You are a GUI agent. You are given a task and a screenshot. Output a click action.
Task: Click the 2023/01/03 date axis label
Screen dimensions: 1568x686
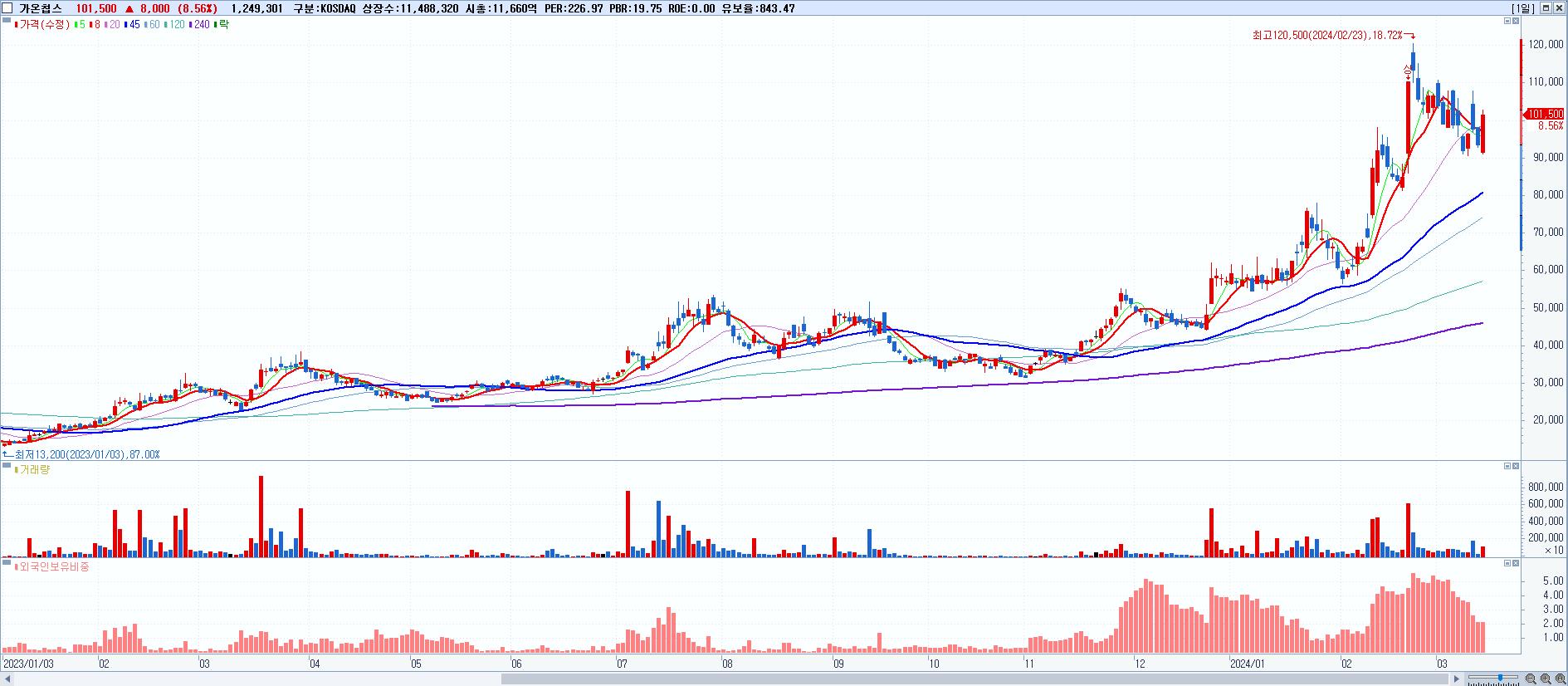[28, 664]
